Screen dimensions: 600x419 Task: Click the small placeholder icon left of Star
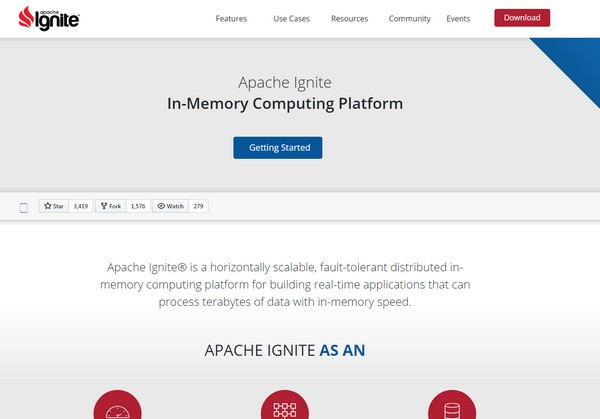[x=24, y=208]
